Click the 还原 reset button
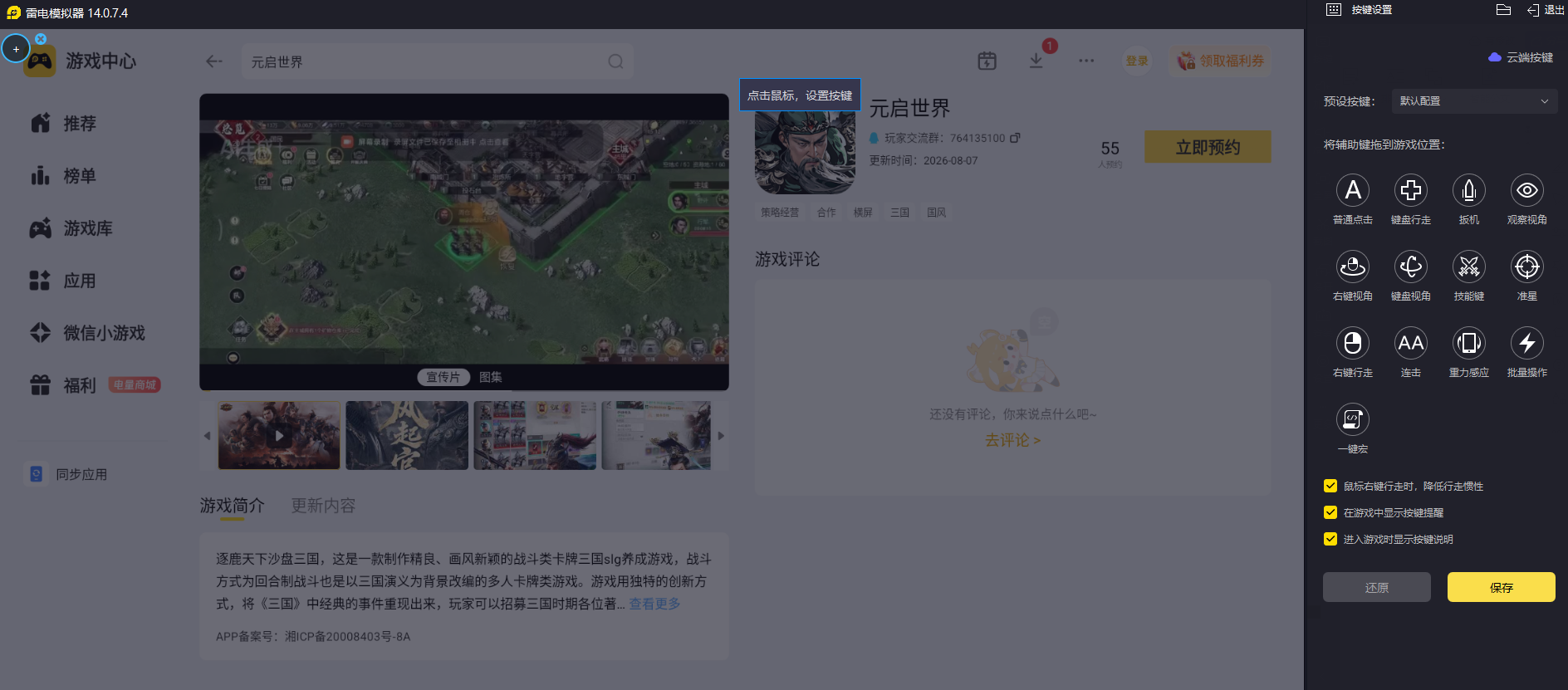 coord(1377,587)
